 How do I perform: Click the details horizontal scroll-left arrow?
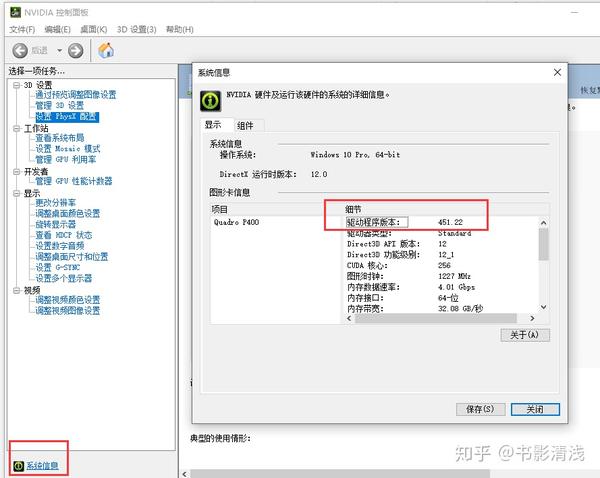[349, 318]
